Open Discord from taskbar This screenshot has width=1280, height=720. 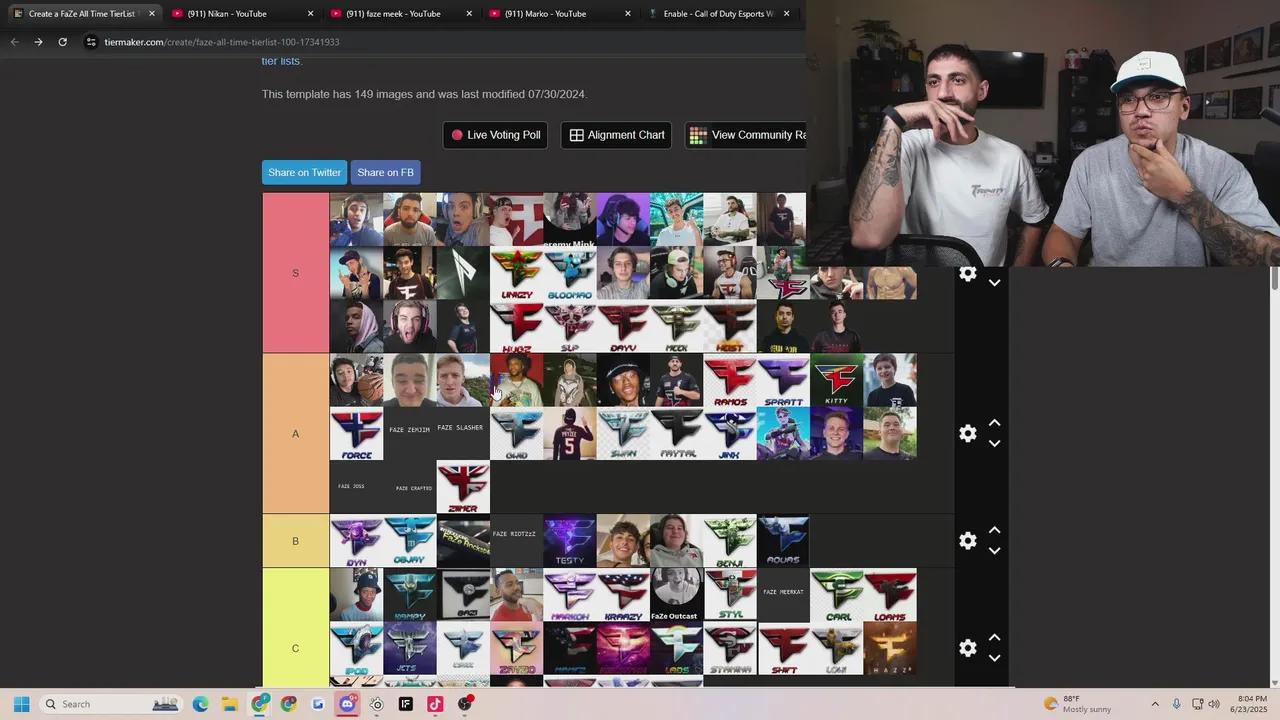pyautogui.click(x=347, y=704)
